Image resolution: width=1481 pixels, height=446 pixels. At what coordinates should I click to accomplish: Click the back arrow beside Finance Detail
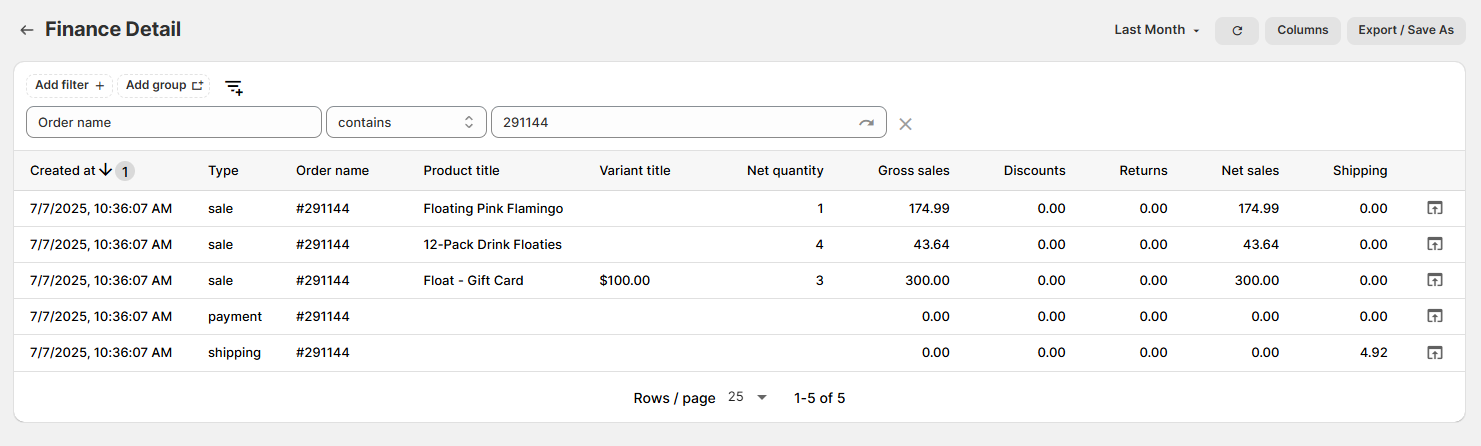pyautogui.click(x=27, y=30)
